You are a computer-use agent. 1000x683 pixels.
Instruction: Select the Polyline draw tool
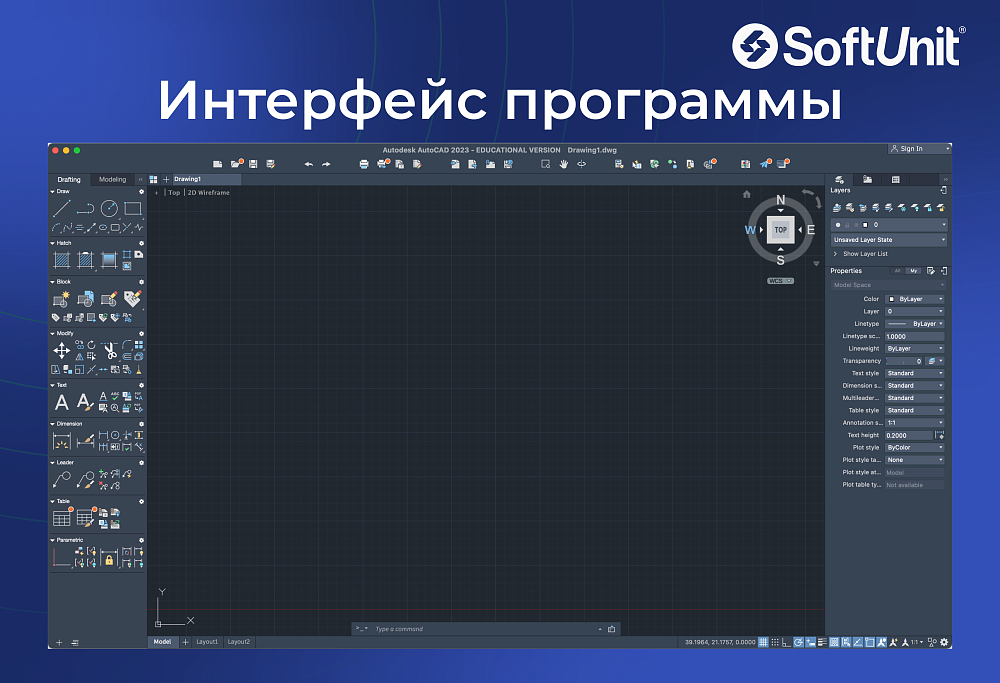pyautogui.click(x=85, y=209)
